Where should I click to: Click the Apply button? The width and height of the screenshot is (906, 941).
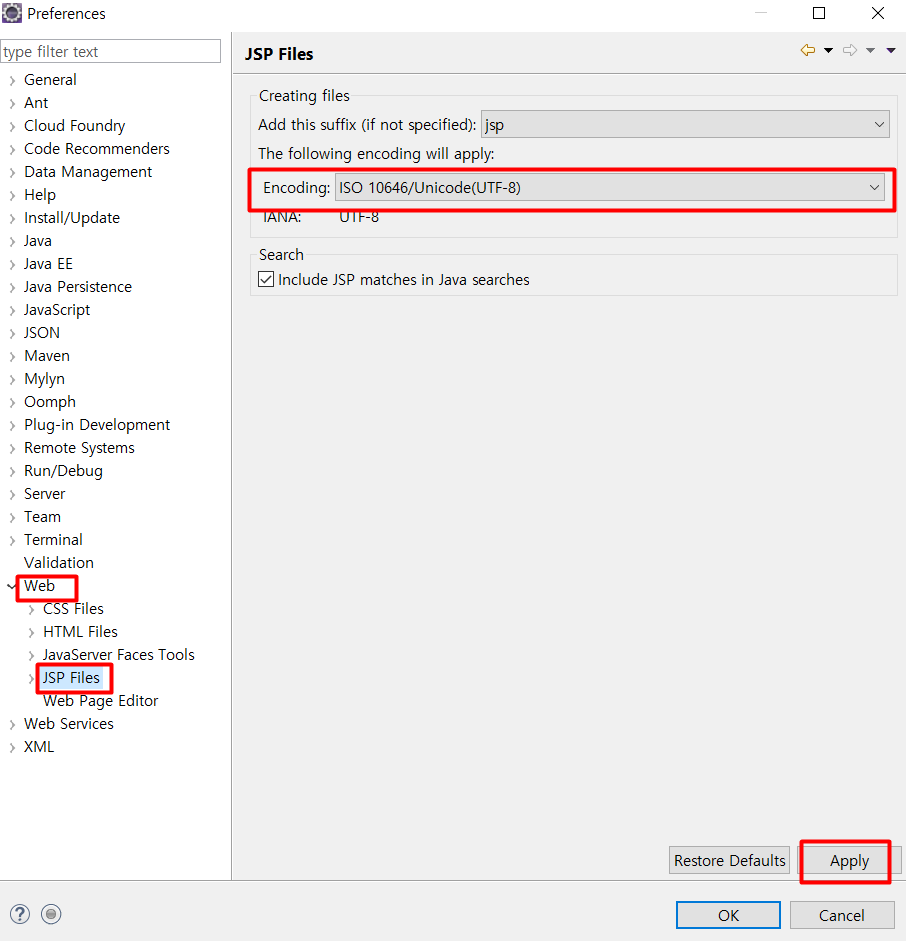[849, 861]
